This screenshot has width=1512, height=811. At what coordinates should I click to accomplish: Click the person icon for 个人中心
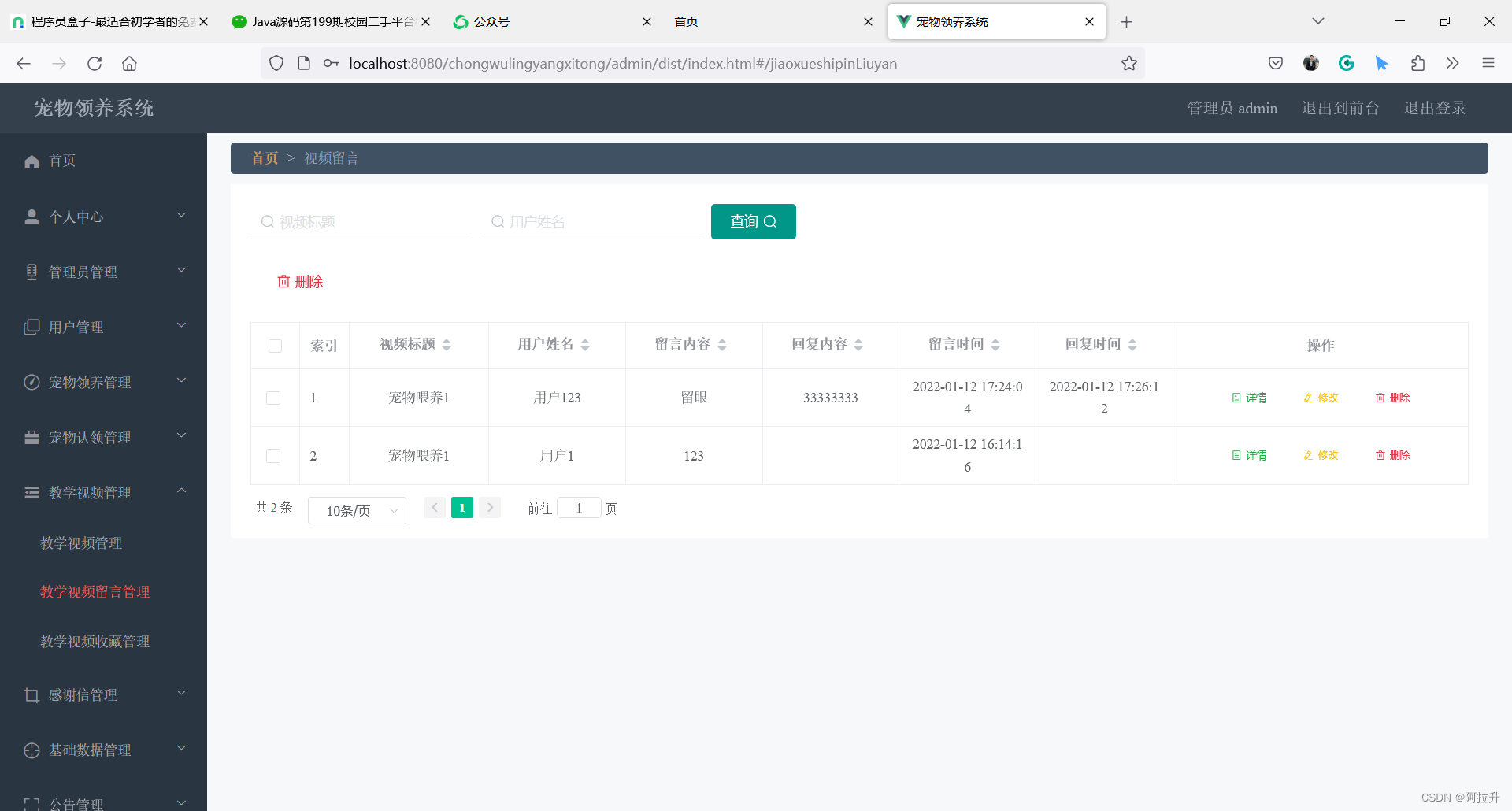click(x=31, y=217)
